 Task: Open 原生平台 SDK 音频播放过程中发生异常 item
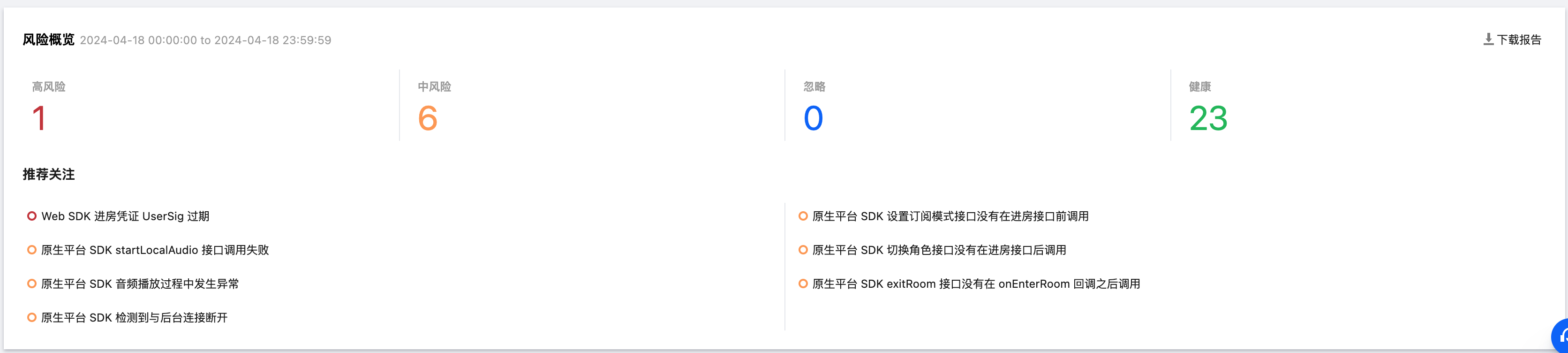click(x=140, y=284)
